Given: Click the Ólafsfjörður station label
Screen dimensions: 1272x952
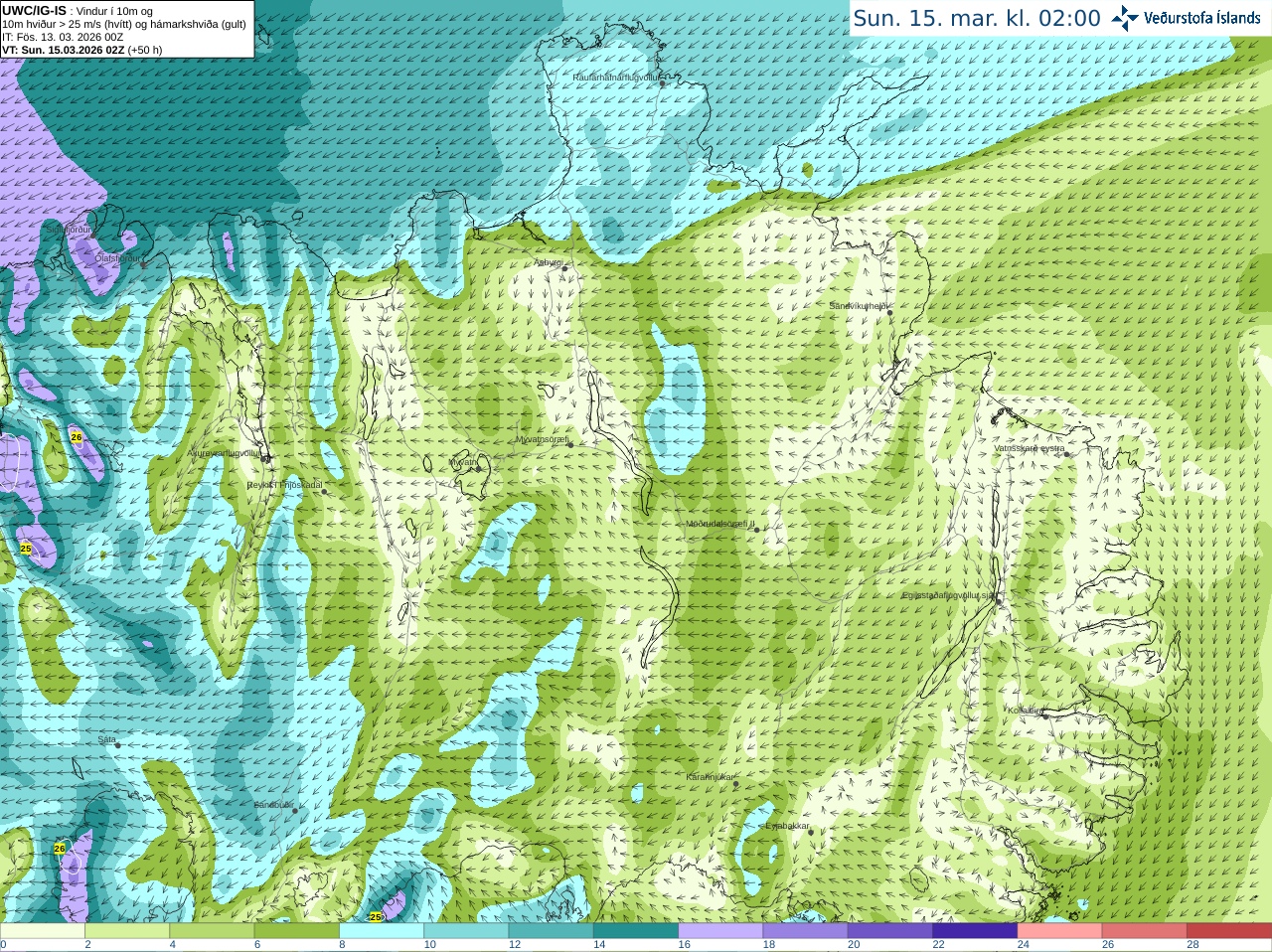Looking at the screenshot, I should [x=119, y=258].
